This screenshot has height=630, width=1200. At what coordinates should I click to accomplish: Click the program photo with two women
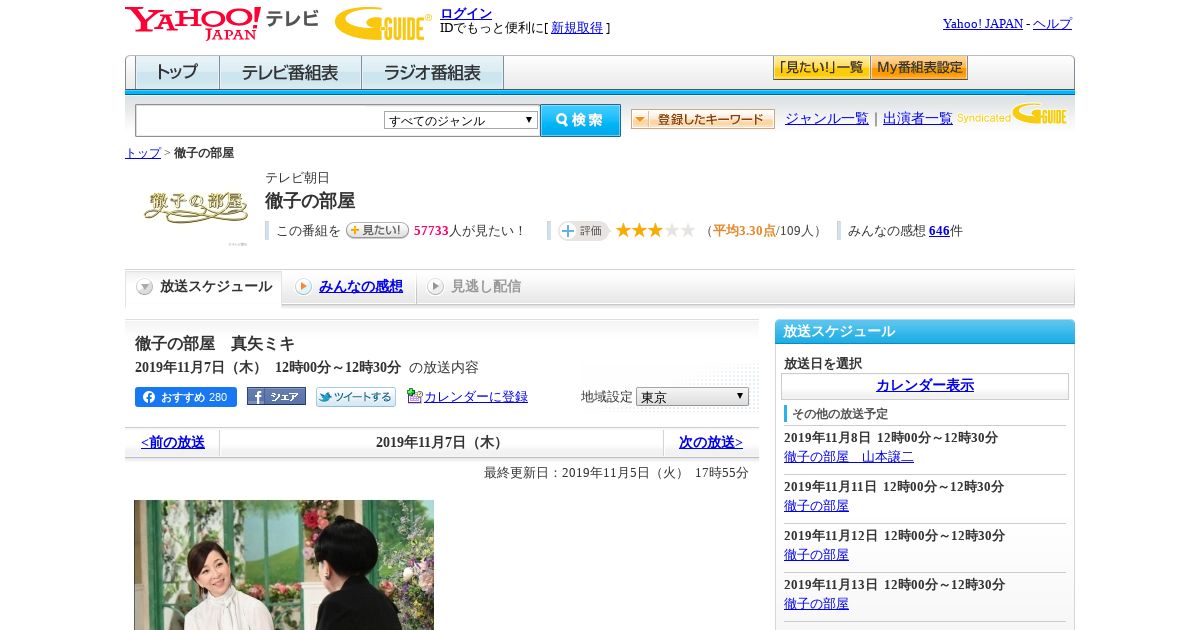click(x=284, y=565)
